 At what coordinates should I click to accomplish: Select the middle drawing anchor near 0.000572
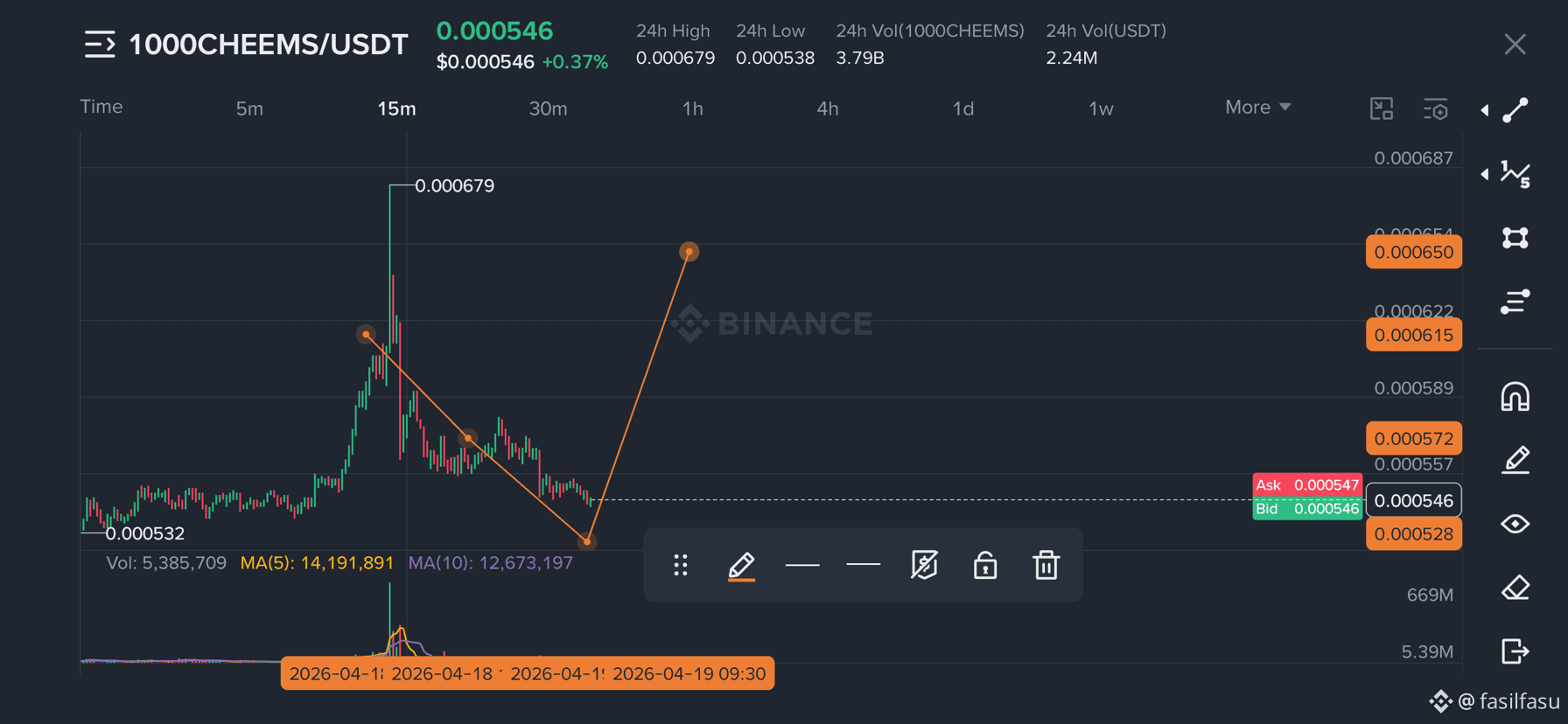pos(468,437)
